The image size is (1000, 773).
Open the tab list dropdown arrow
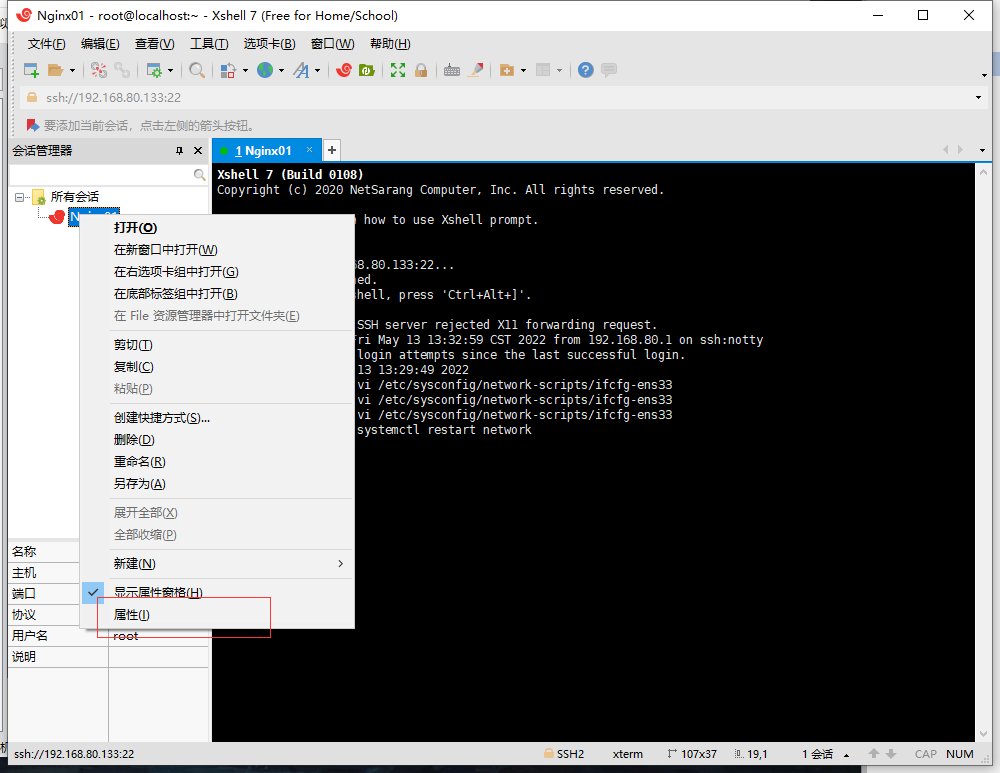pyautogui.click(x=982, y=151)
